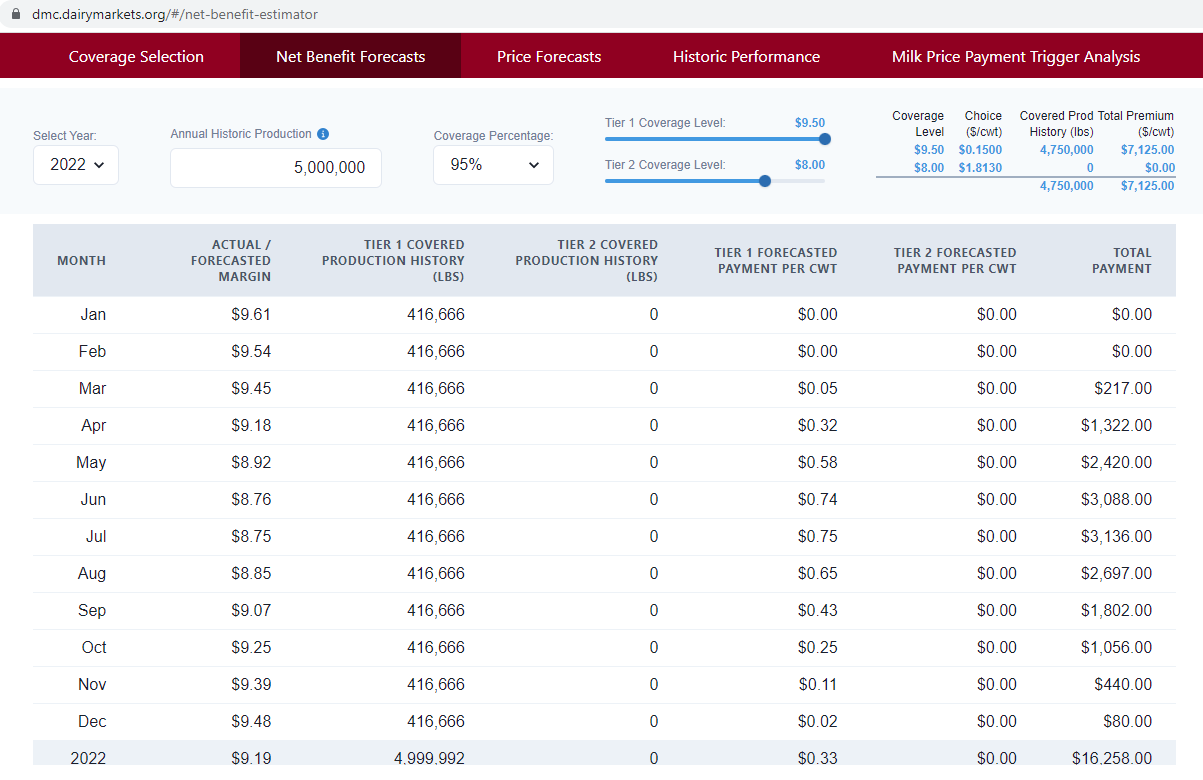Click the $9.50 coverage level link in summary
The height and width of the screenshot is (780, 1203).
coord(928,150)
